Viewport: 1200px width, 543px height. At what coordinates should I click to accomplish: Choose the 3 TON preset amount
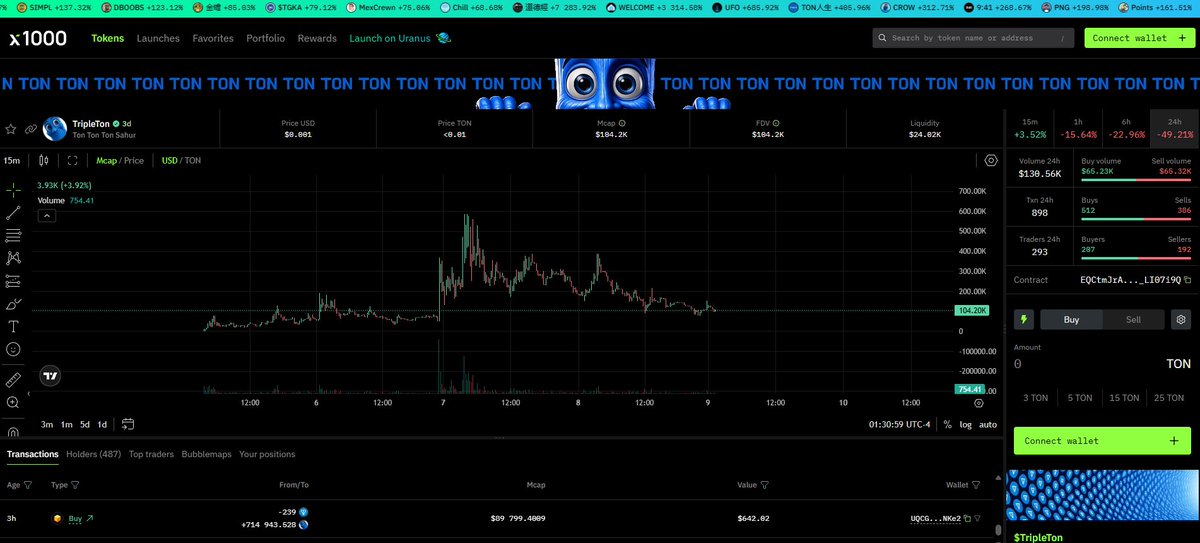(x=1034, y=397)
